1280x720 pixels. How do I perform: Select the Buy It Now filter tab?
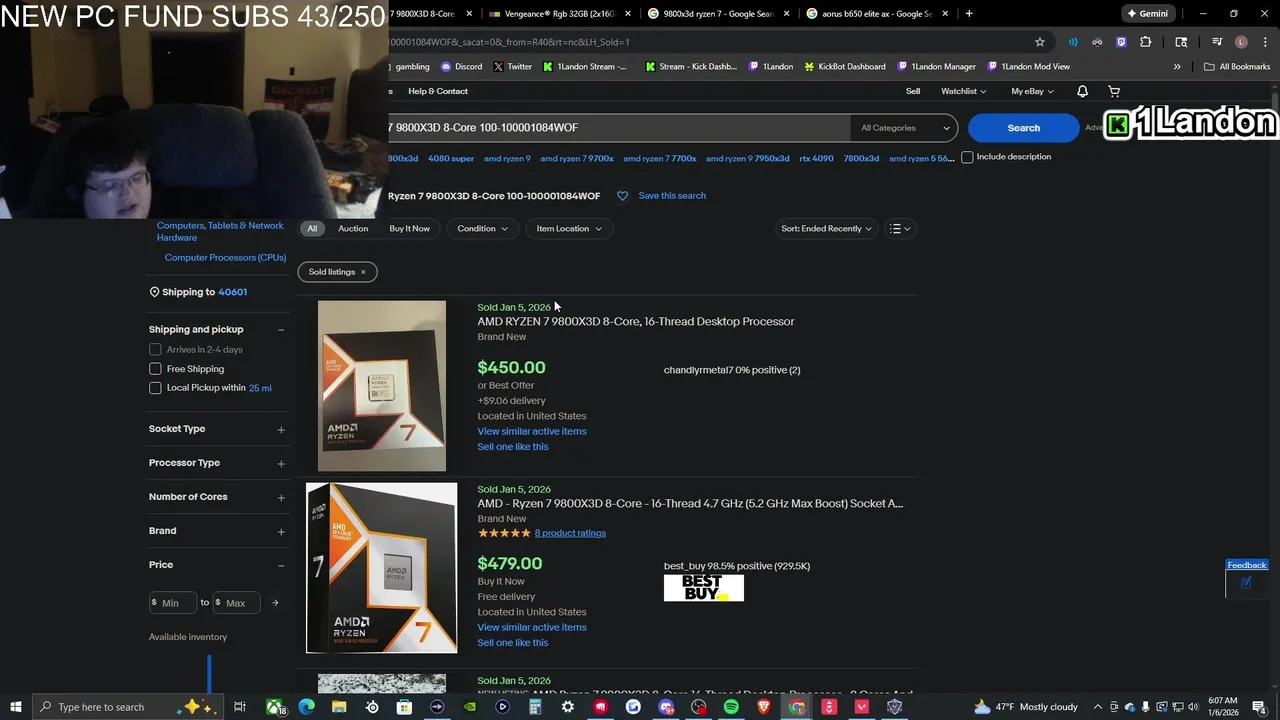[x=409, y=229]
